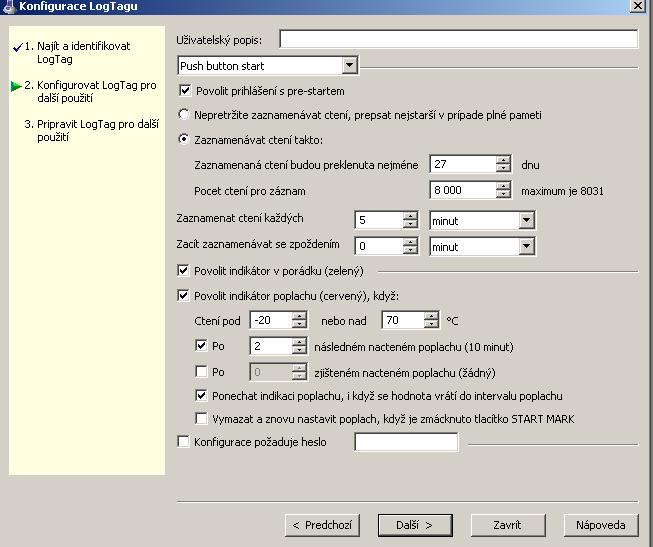
Task: Increase the Zaznamenat ctení každých interval
Action: coord(410,216)
